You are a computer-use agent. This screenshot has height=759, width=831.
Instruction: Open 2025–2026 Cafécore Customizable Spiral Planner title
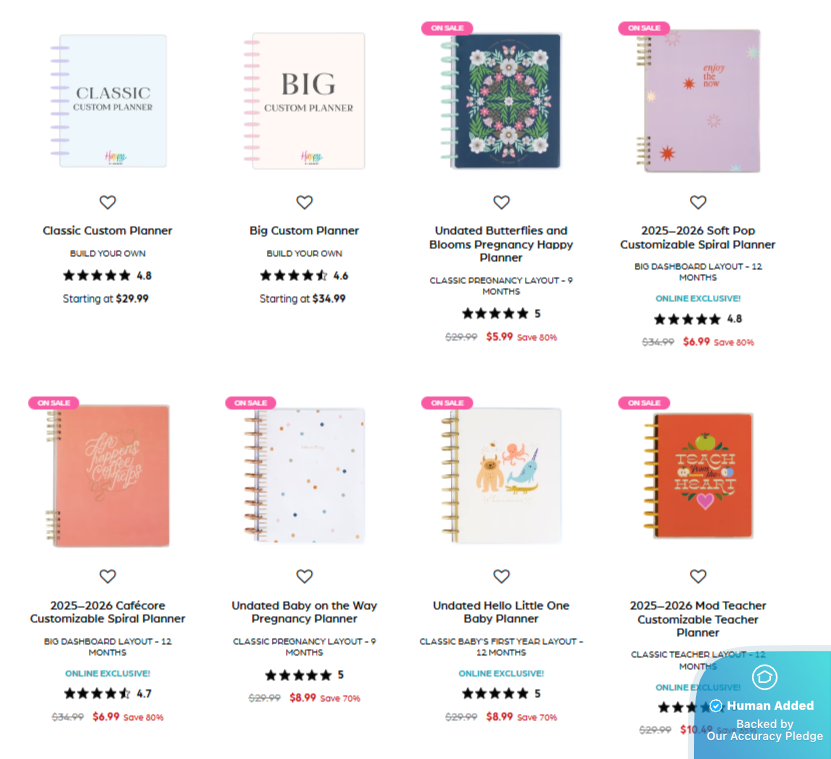pos(108,612)
